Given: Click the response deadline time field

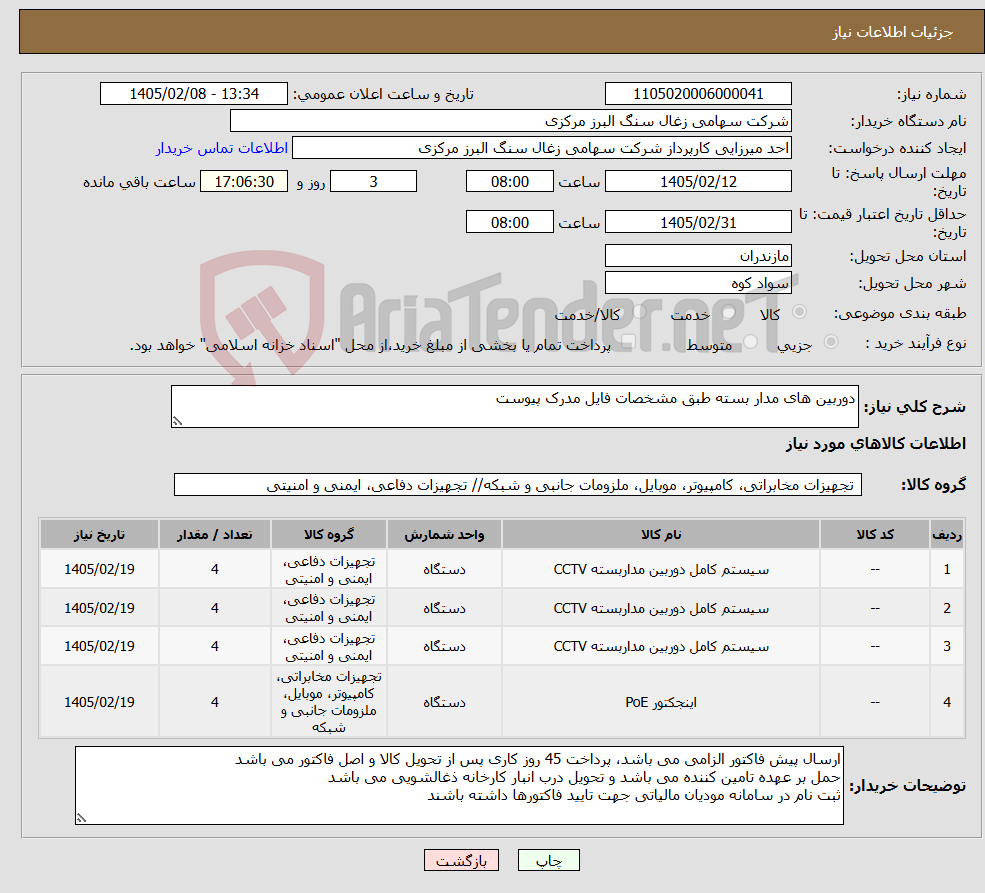Looking at the screenshot, I should point(509,181).
